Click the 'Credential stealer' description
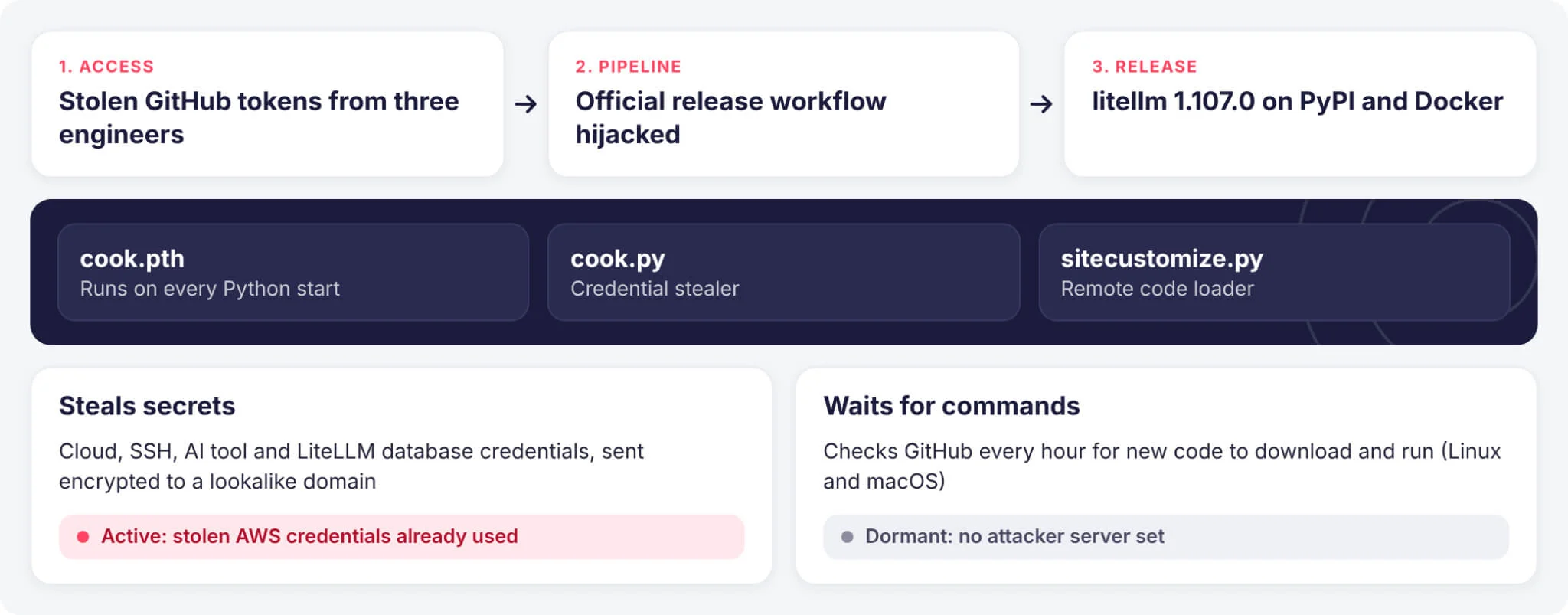The height and width of the screenshot is (615, 1568). 655,289
